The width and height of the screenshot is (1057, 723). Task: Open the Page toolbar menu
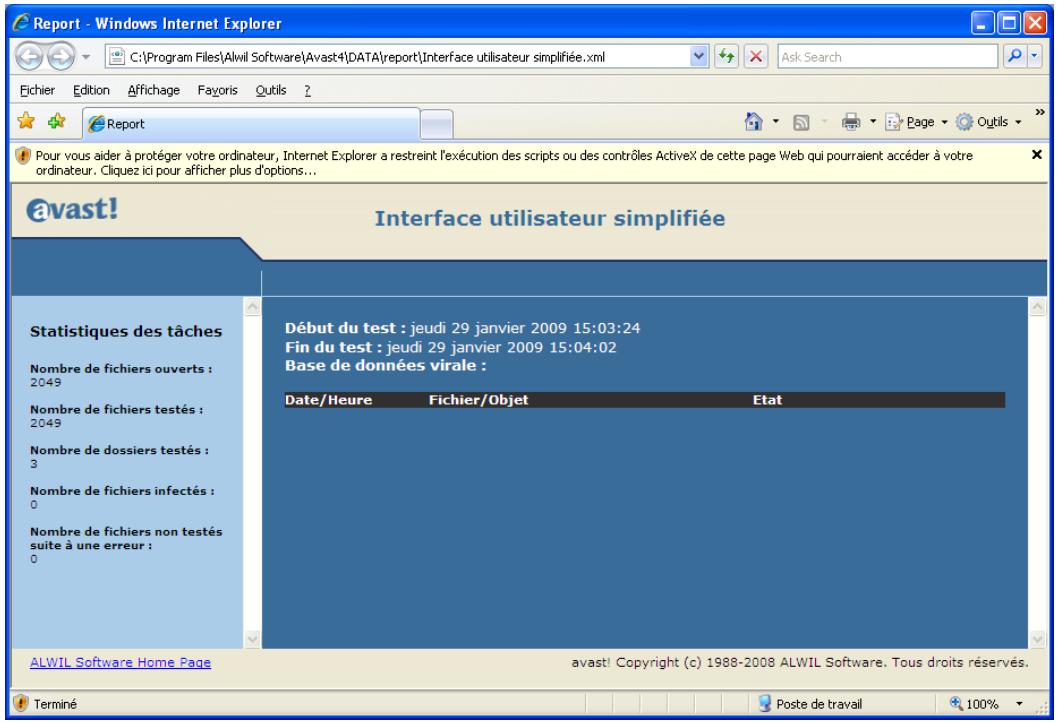(916, 122)
